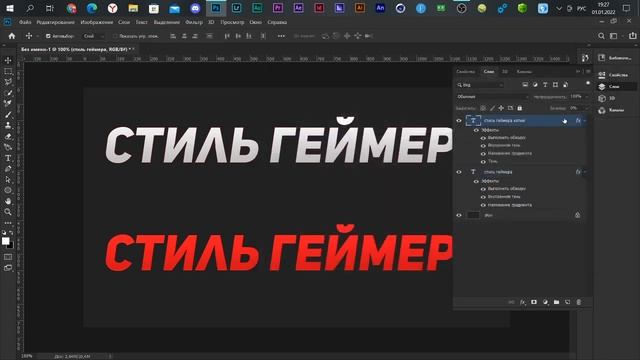
Task: Open the Edit Toolbar three-dots button
Action: pos(8,223)
